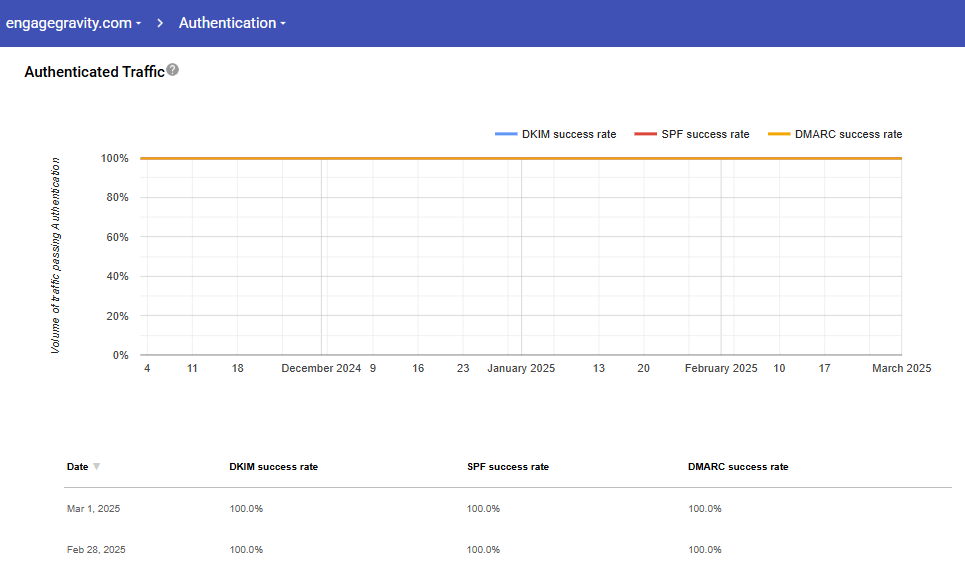The height and width of the screenshot is (562, 965).
Task: Click the orange DMARC legend line marker
Action: coord(779,134)
